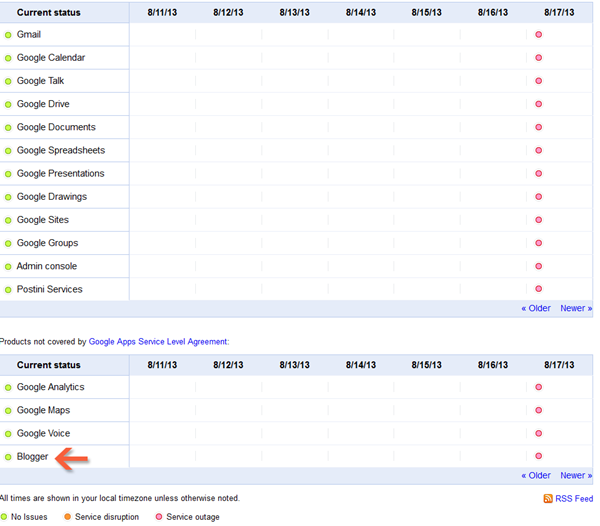The height and width of the screenshot is (526, 600).
Task: Click the green status dot beside Google Talk
Action: (x=8, y=81)
